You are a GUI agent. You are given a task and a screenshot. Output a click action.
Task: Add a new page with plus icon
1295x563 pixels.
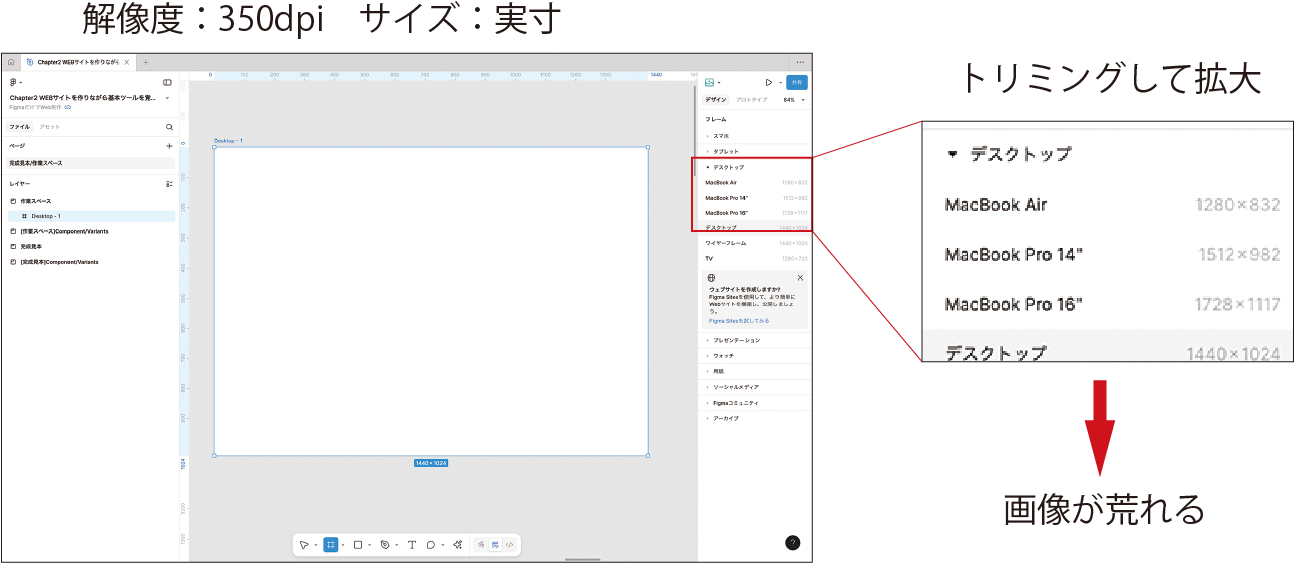[x=169, y=146]
